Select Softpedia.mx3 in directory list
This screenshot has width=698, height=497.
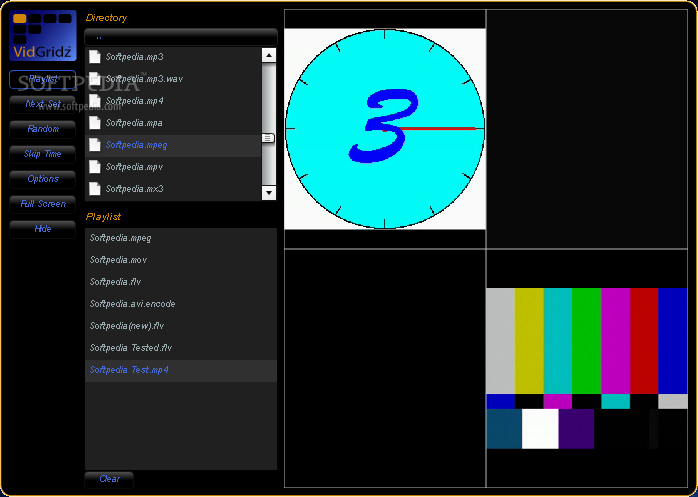[x=173, y=189]
